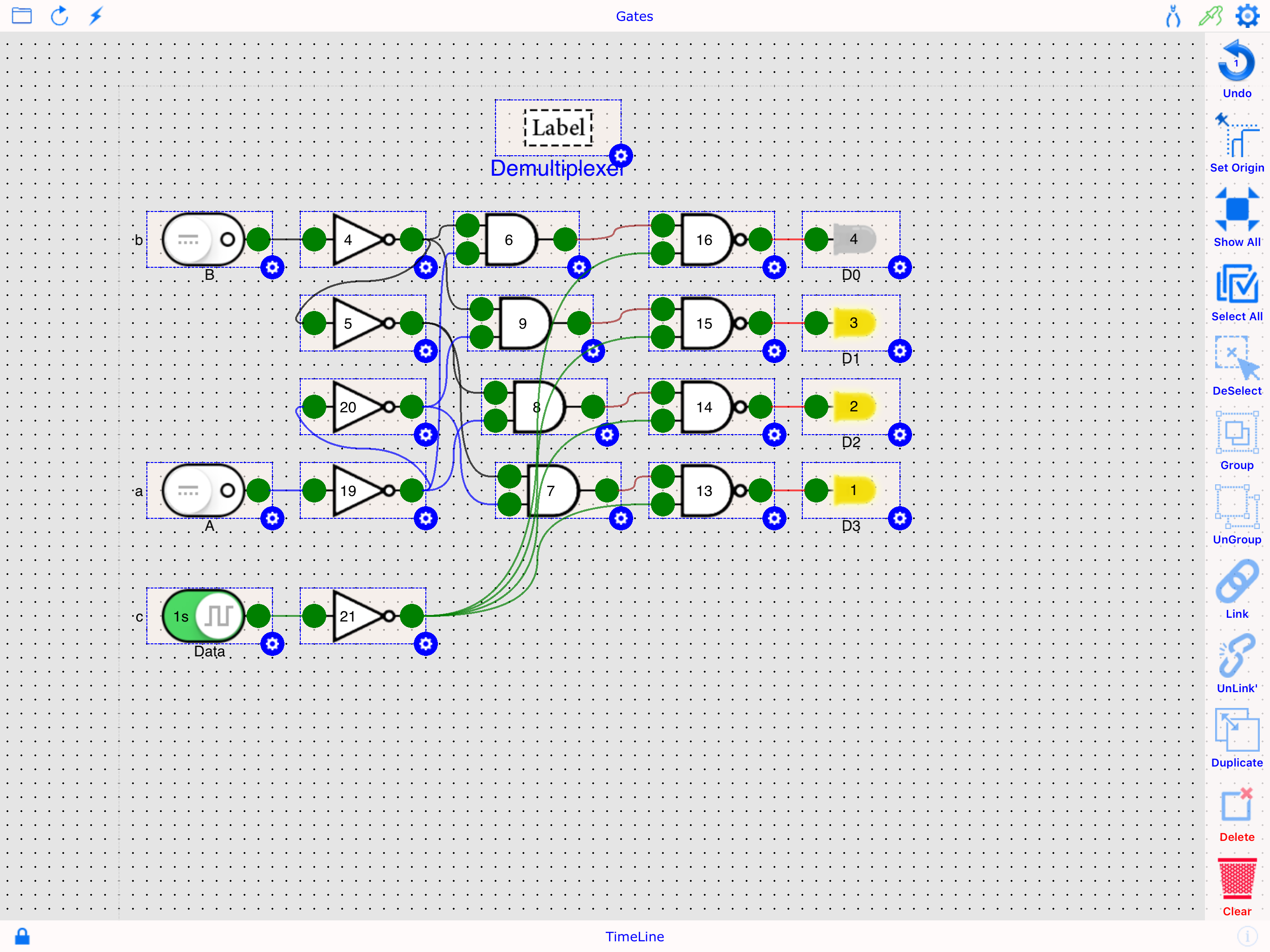Click the output pin of switch B
1270x952 pixels.
pos(258,239)
